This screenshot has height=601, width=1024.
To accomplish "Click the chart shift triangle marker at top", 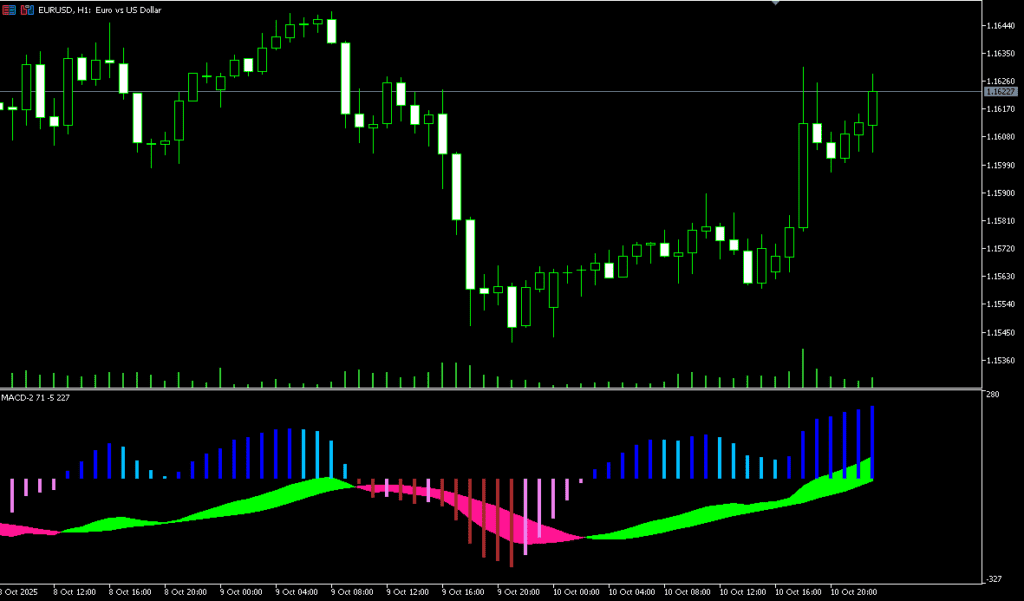I will tap(774, 3).
